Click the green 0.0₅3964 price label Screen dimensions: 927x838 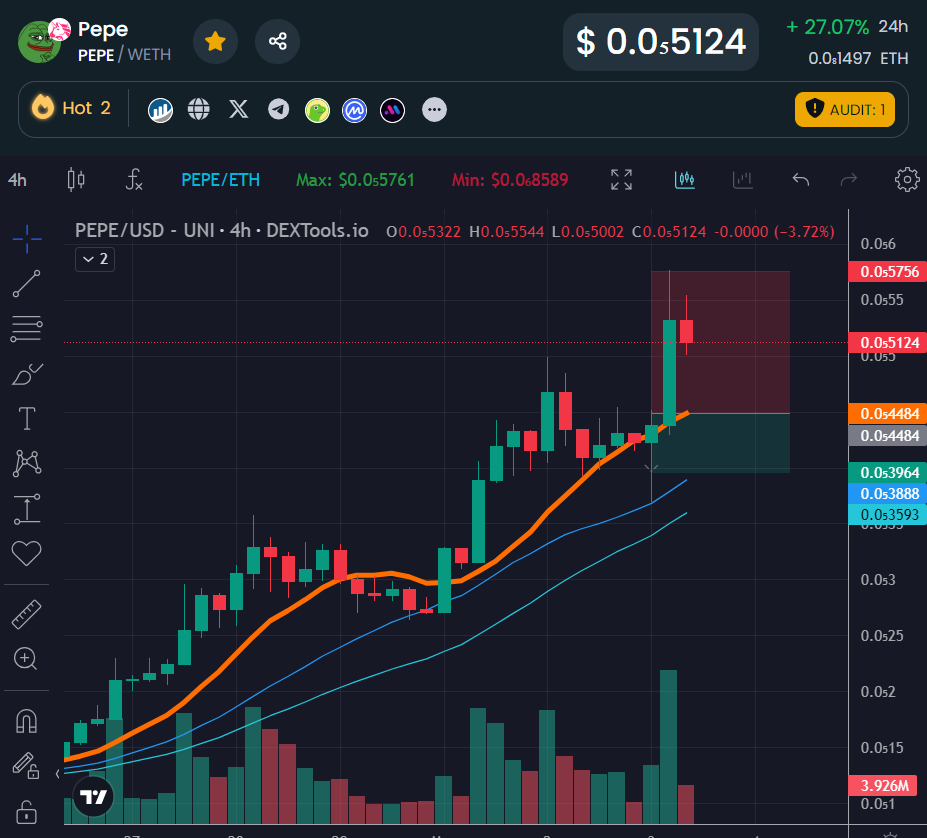click(887, 473)
